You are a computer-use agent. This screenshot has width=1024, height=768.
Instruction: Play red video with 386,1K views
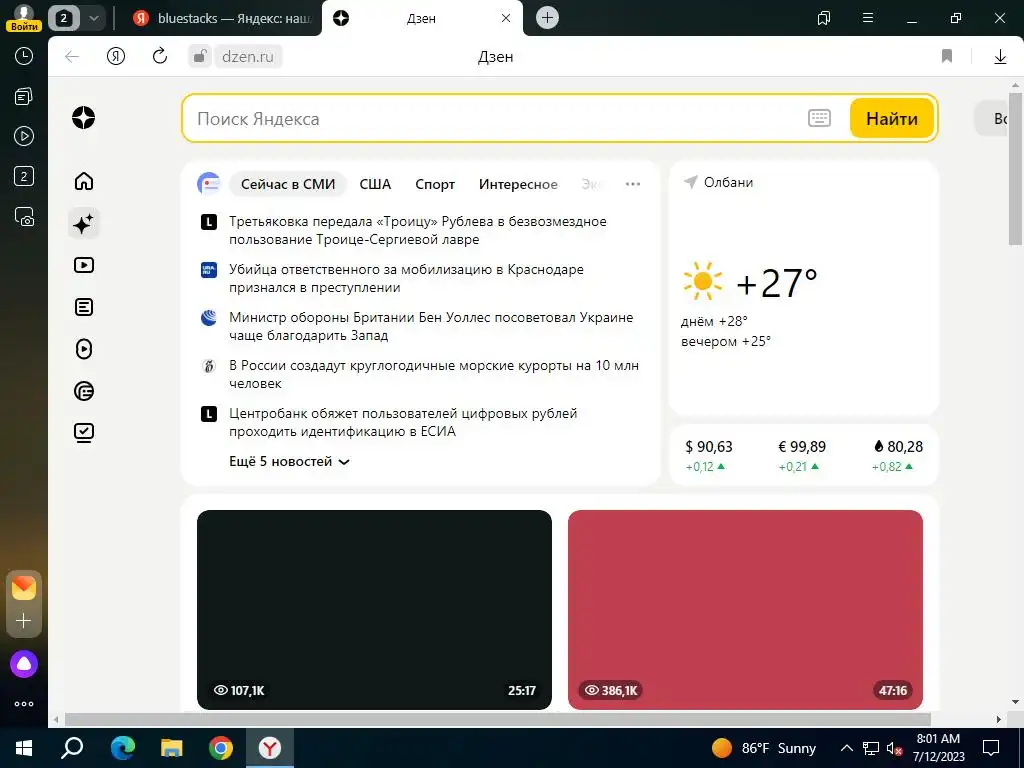[745, 609]
